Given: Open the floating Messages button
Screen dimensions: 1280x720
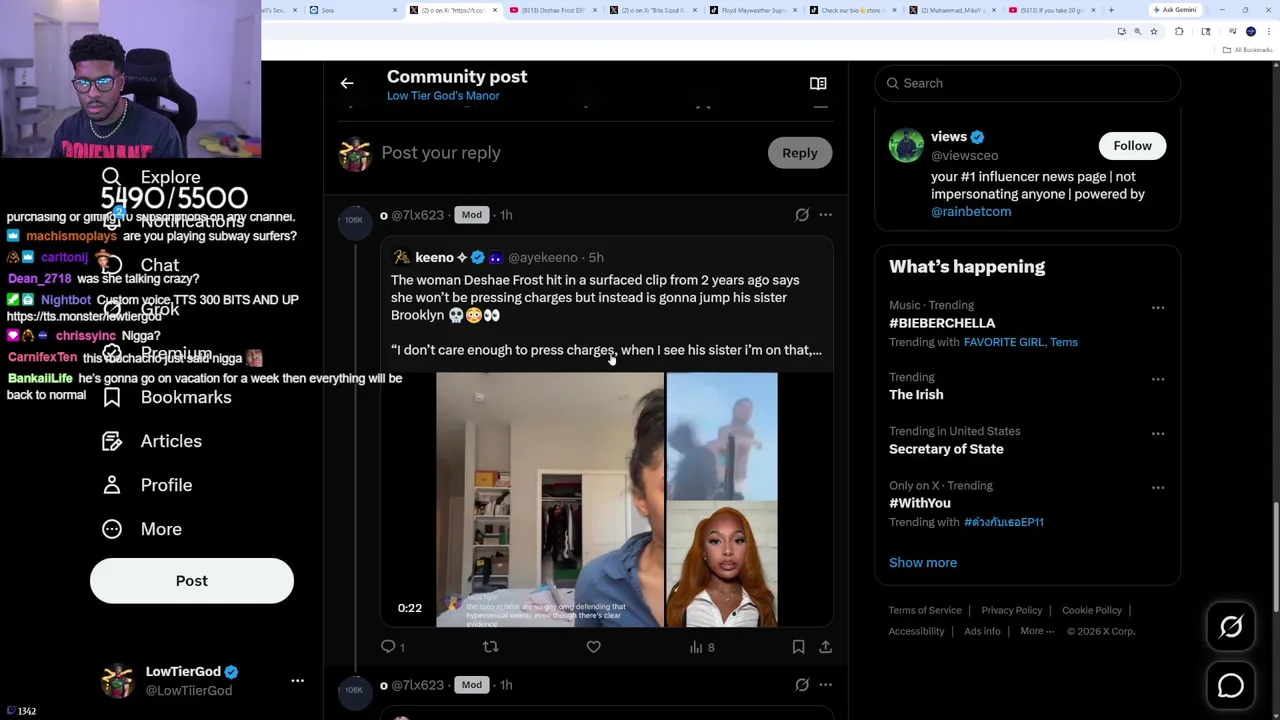Looking at the screenshot, I should coord(1231,686).
